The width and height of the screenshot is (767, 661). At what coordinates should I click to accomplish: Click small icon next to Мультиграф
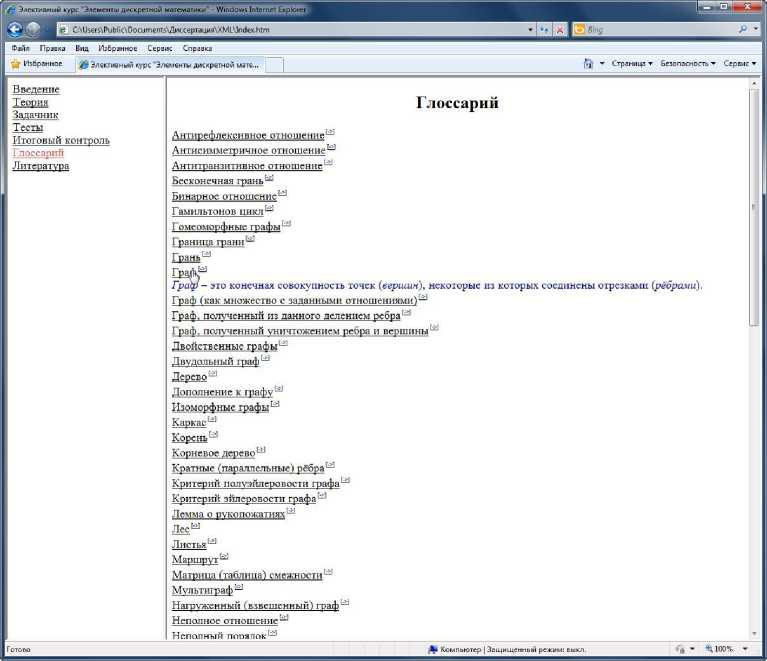238,586
